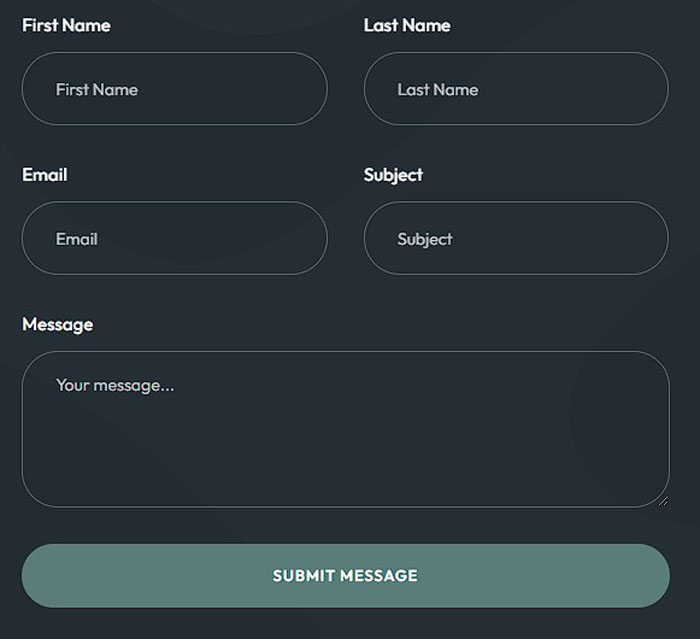Screen dimensions: 700x639
Task: Click the 'Subject' placeholder text
Action: point(425,239)
